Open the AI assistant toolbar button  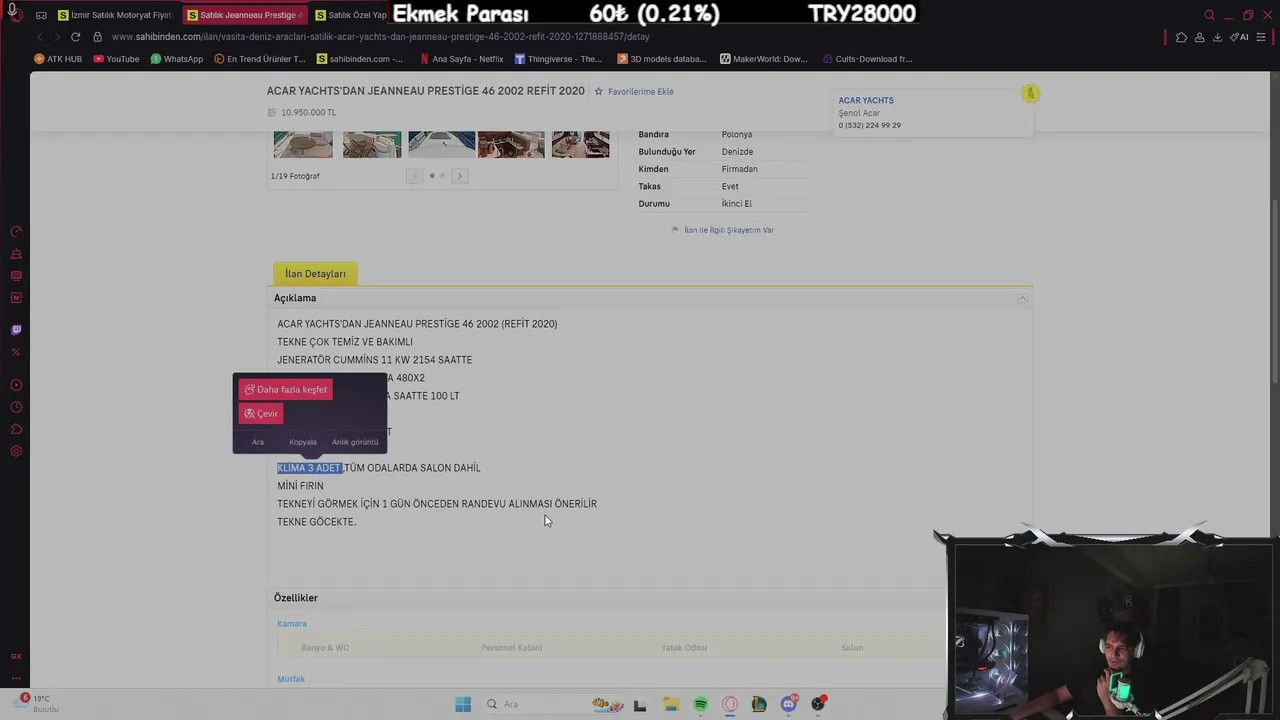point(1239,37)
